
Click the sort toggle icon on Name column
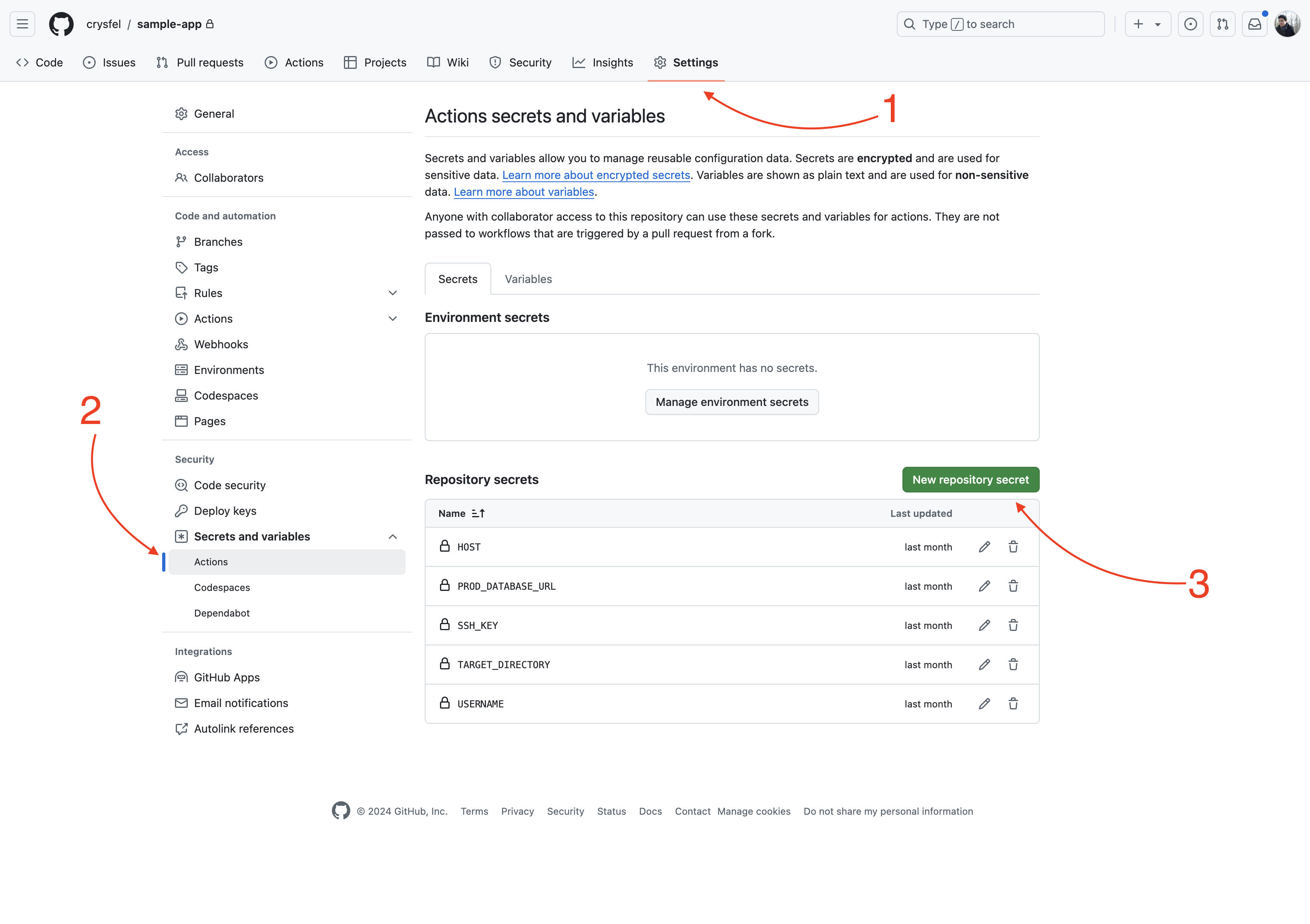tap(479, 513)
